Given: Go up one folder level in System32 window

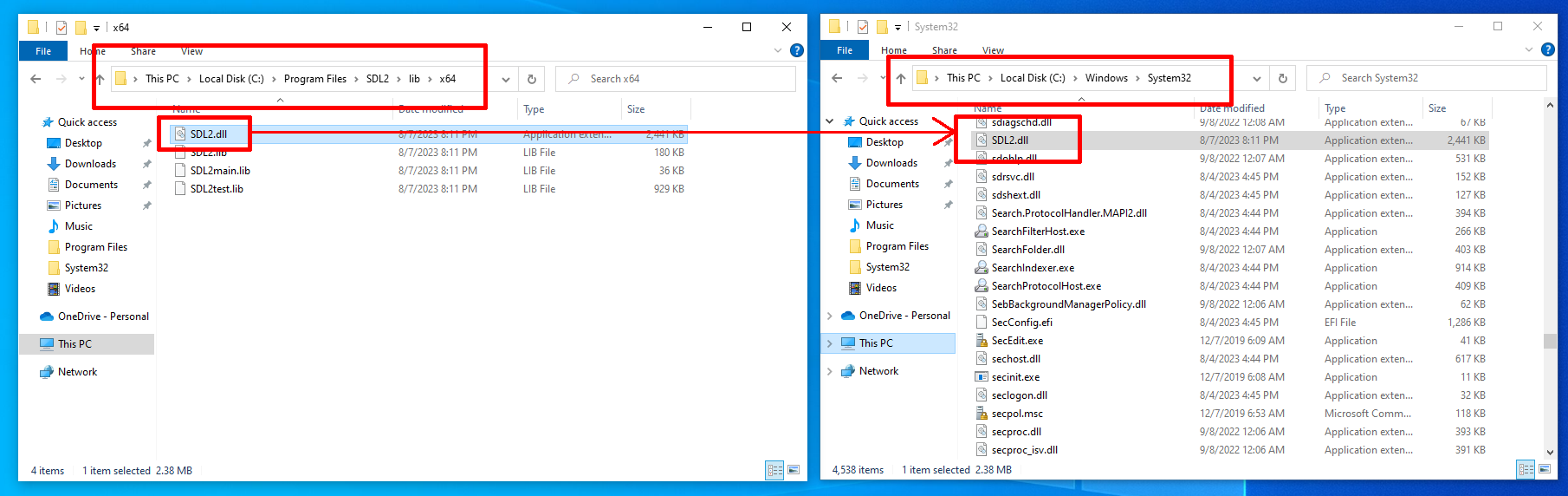Looking at the screenshot, I should tap(901, 78).
